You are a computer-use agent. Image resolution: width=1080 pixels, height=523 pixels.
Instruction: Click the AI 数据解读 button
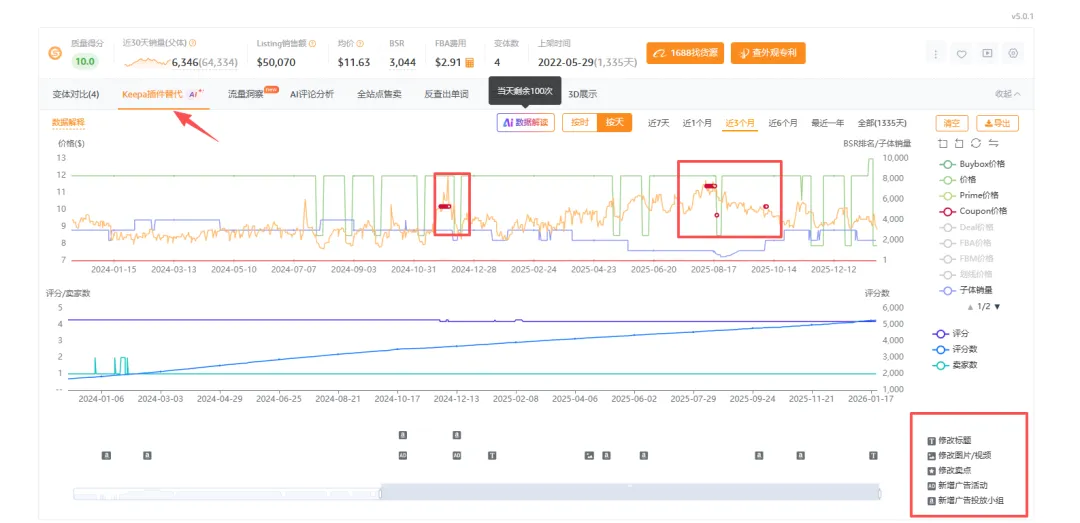click(x=526, y=123)
